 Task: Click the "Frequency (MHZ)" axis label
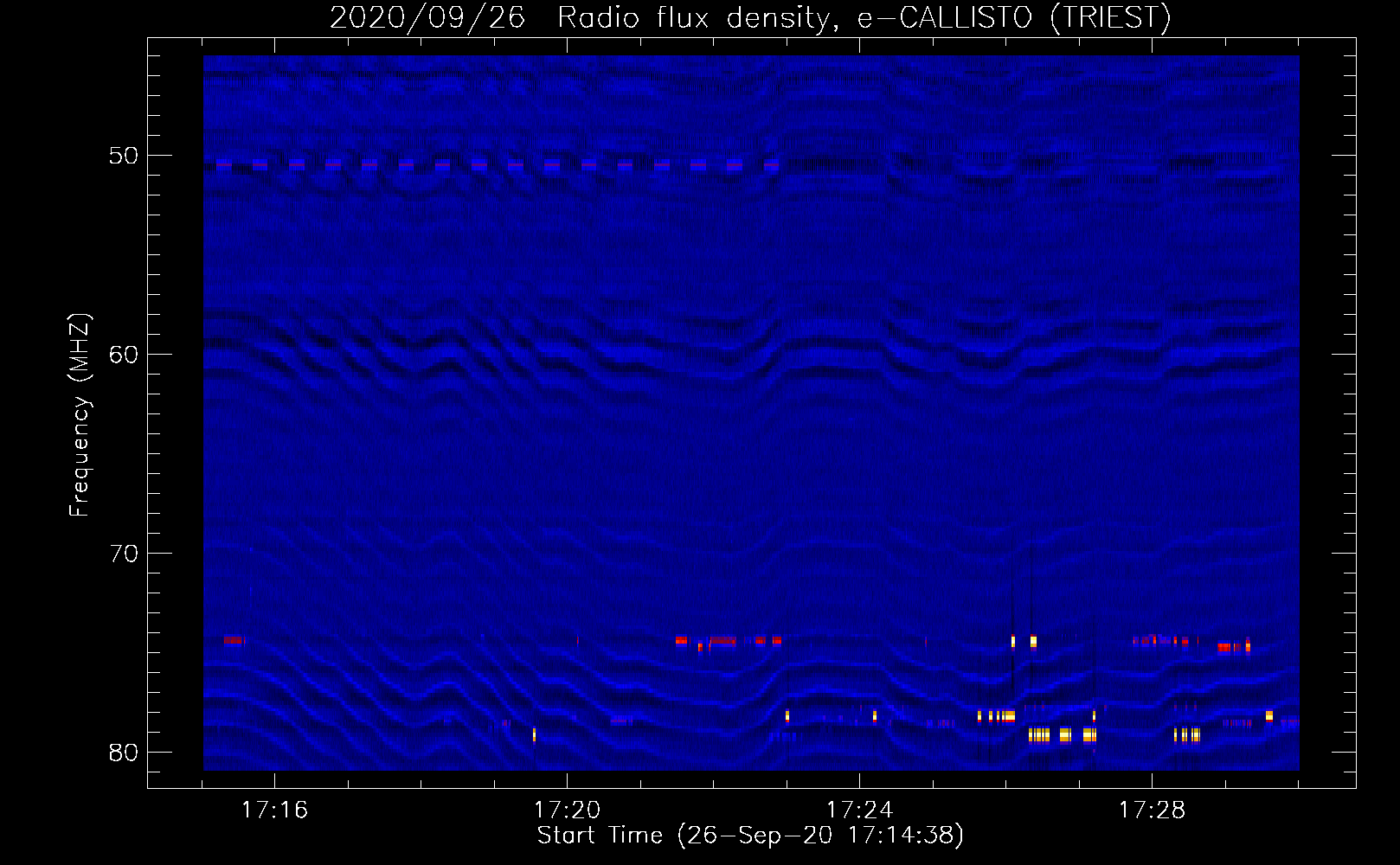80,415
